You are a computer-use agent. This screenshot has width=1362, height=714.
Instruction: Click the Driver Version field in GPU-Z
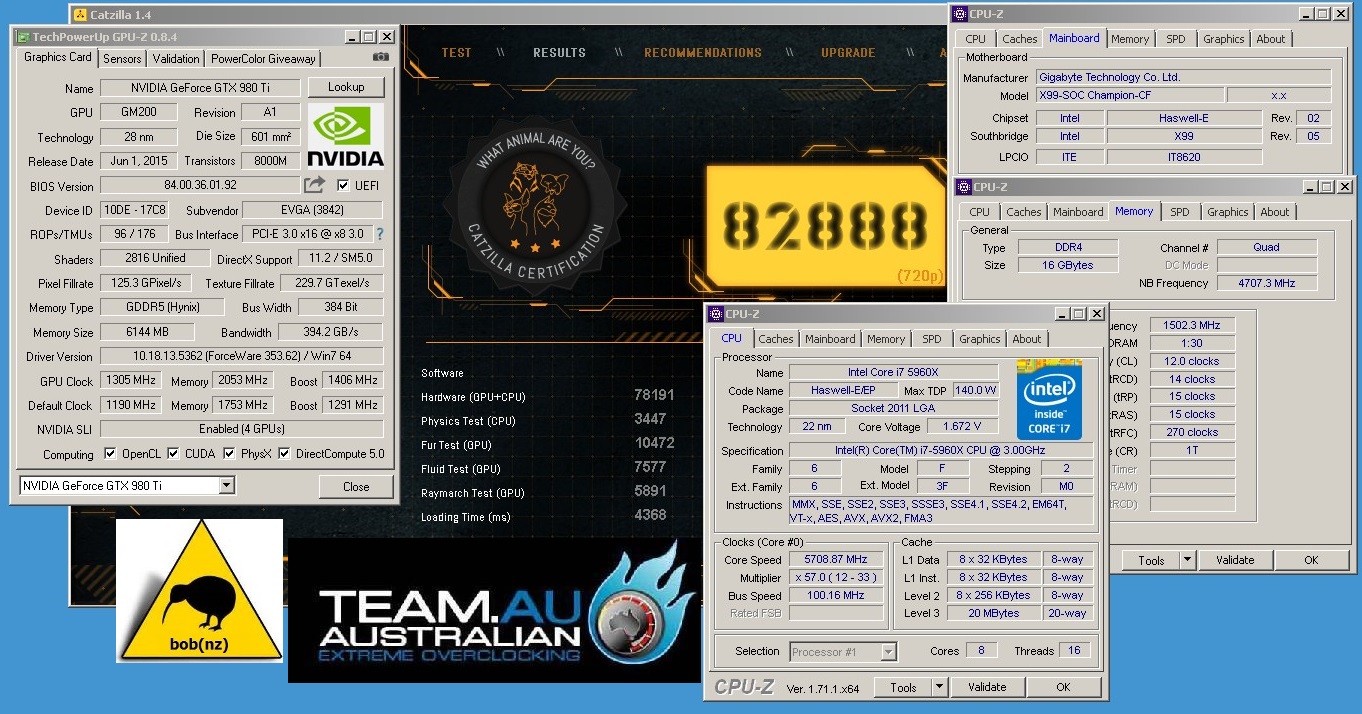coord(242,356)
